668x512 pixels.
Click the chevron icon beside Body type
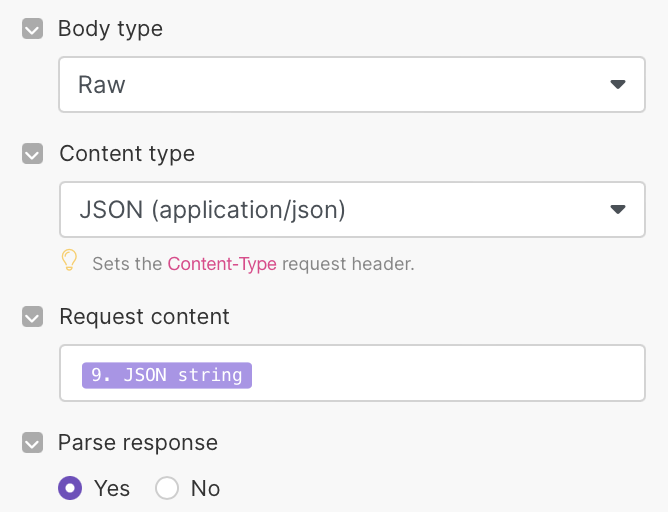point(33,29)
